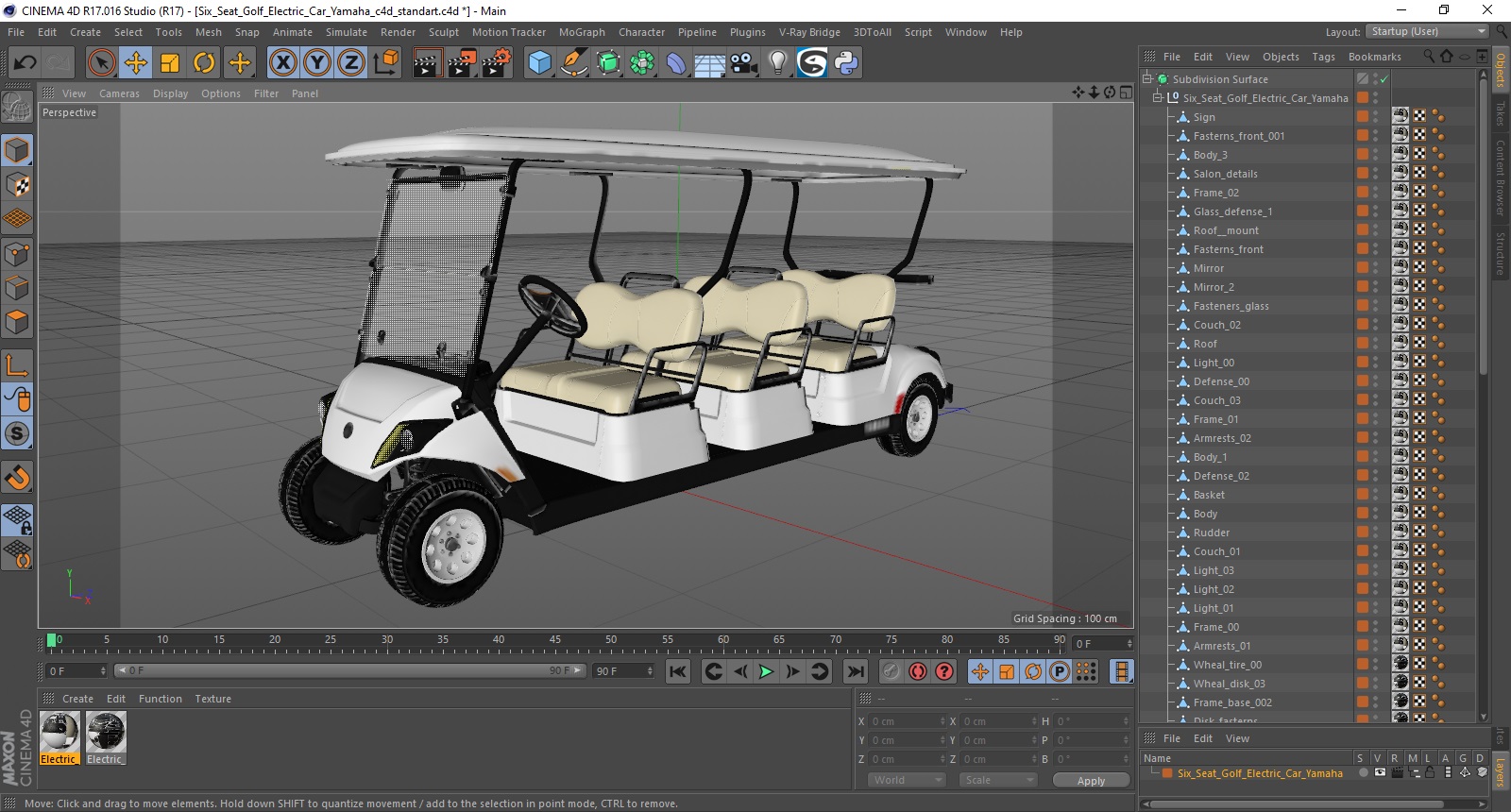Toggle X axis lock
1511x812 pixels.
click(x=282, y=63)
